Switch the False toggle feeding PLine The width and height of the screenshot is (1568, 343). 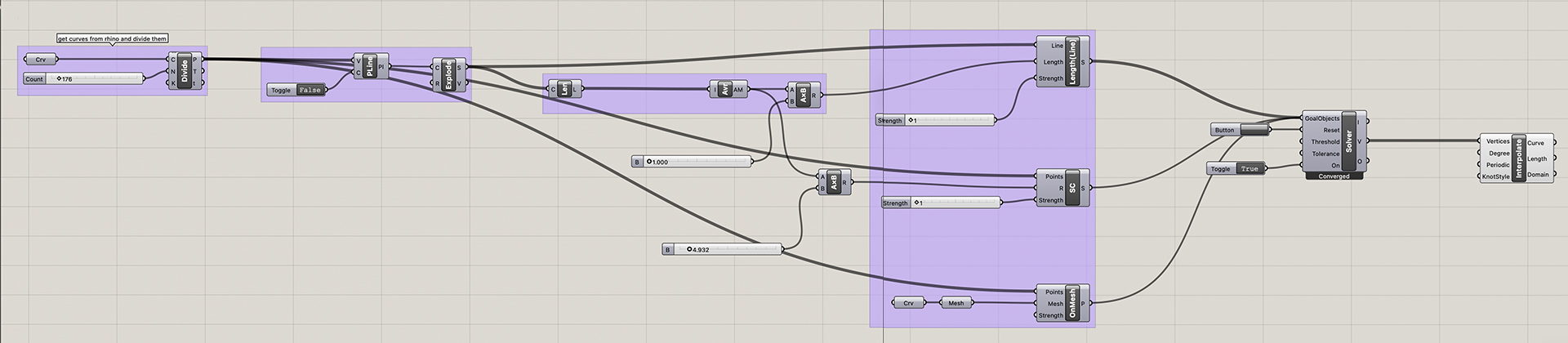click(309, 90)
